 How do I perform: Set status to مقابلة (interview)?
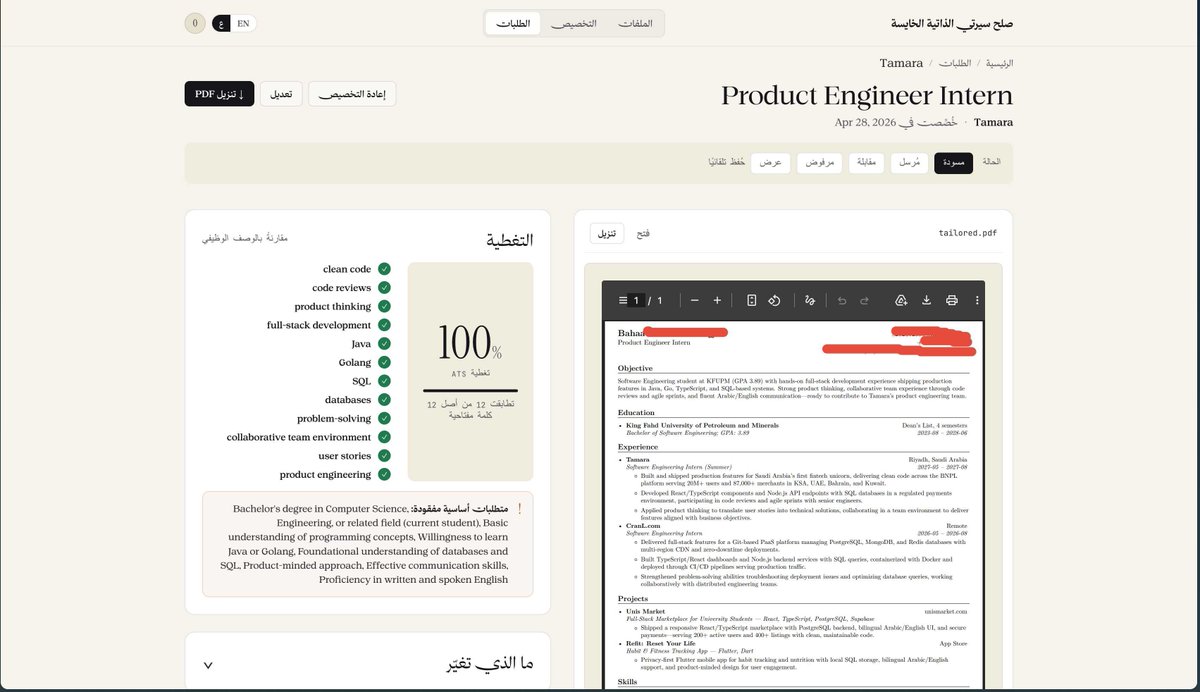(867, 163)
